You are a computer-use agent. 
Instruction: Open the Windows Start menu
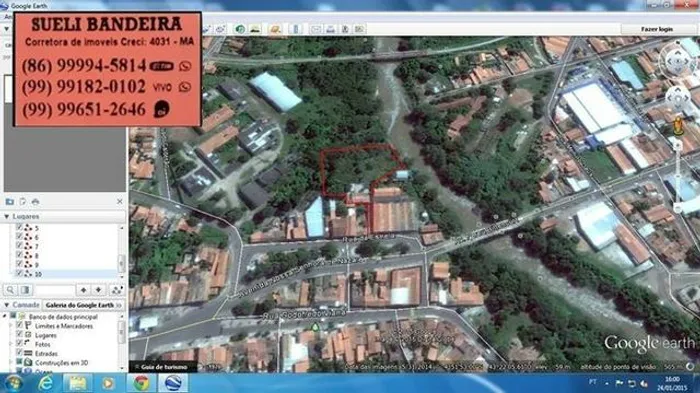[x=13, y=384]
